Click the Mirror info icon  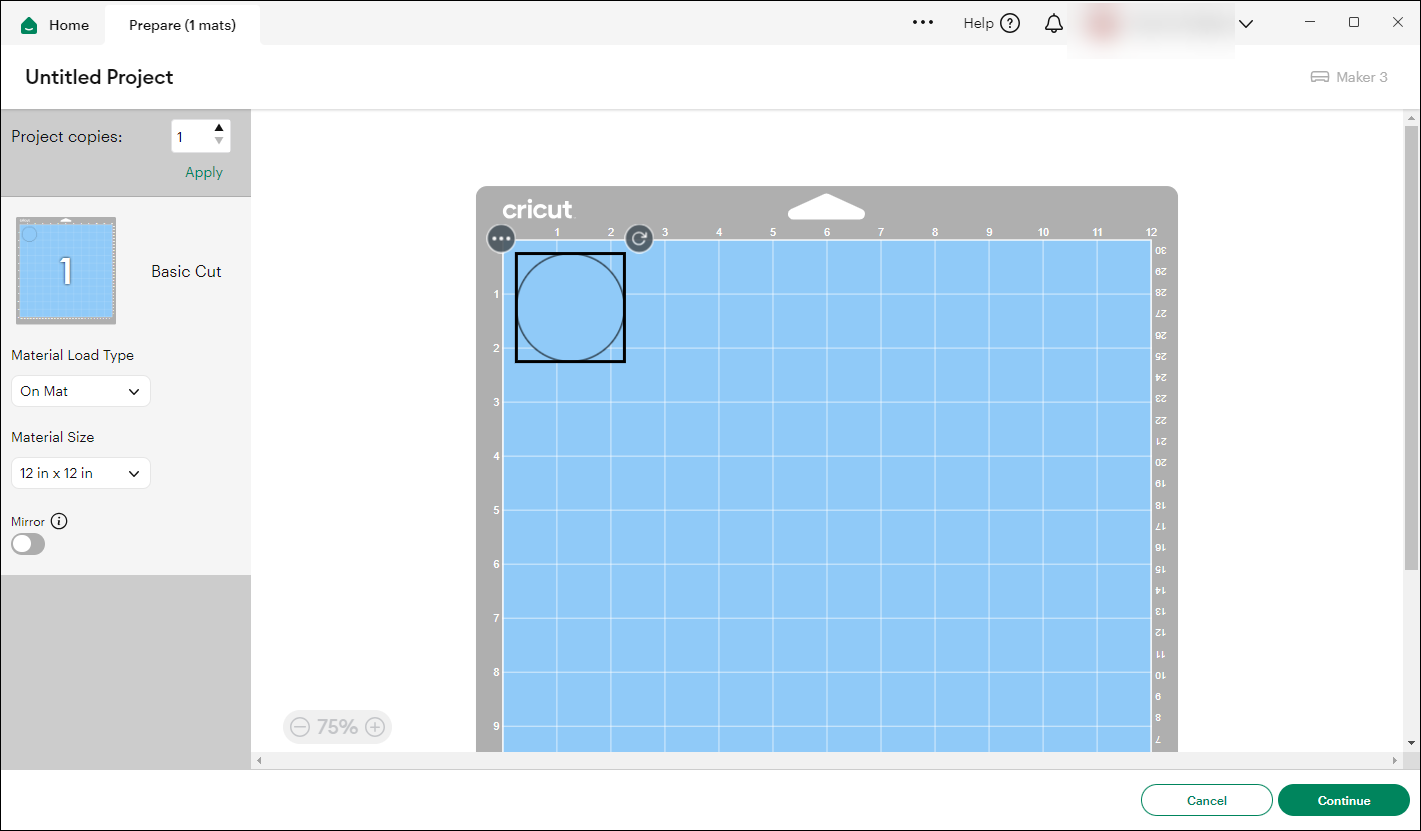pyautogui.click(x=59, y=521)
